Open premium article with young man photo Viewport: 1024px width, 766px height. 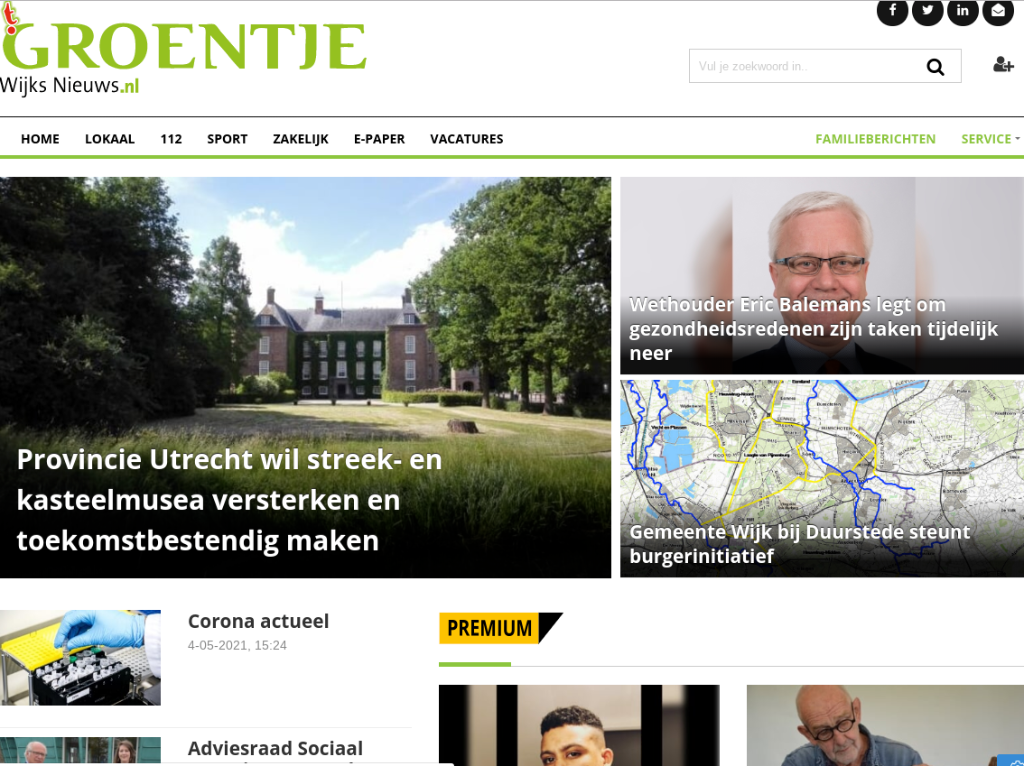pyautogui.click(x=579, y=725)
